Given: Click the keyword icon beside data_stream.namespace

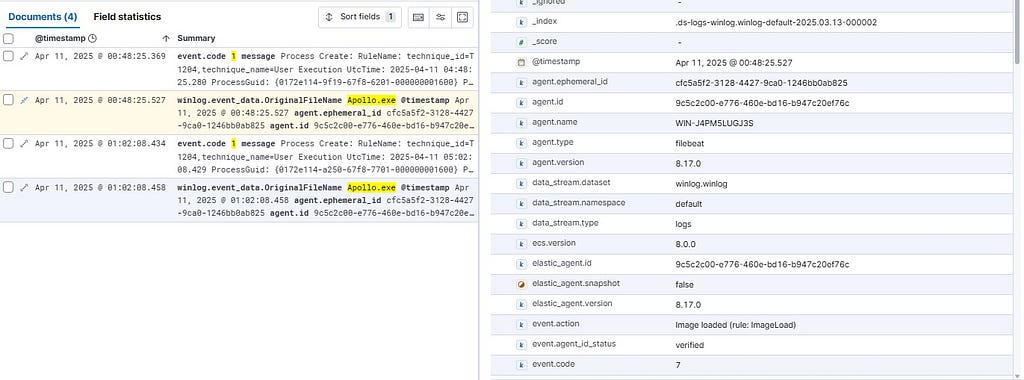Looking at the screenshot, I should (x=521, y=204).
